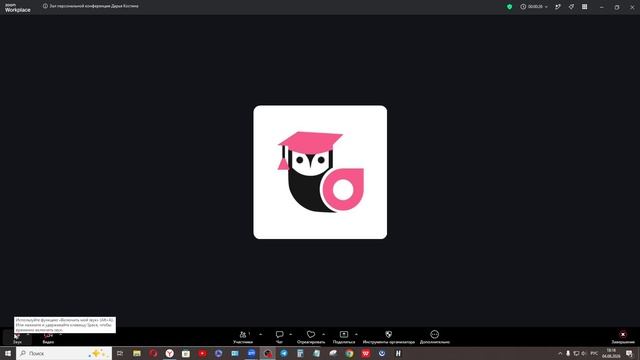Image resolution: width=640 pixels, height=360 pixels.
Task: Open the Calculator icon in taskbar
Action: pos(300,353)
